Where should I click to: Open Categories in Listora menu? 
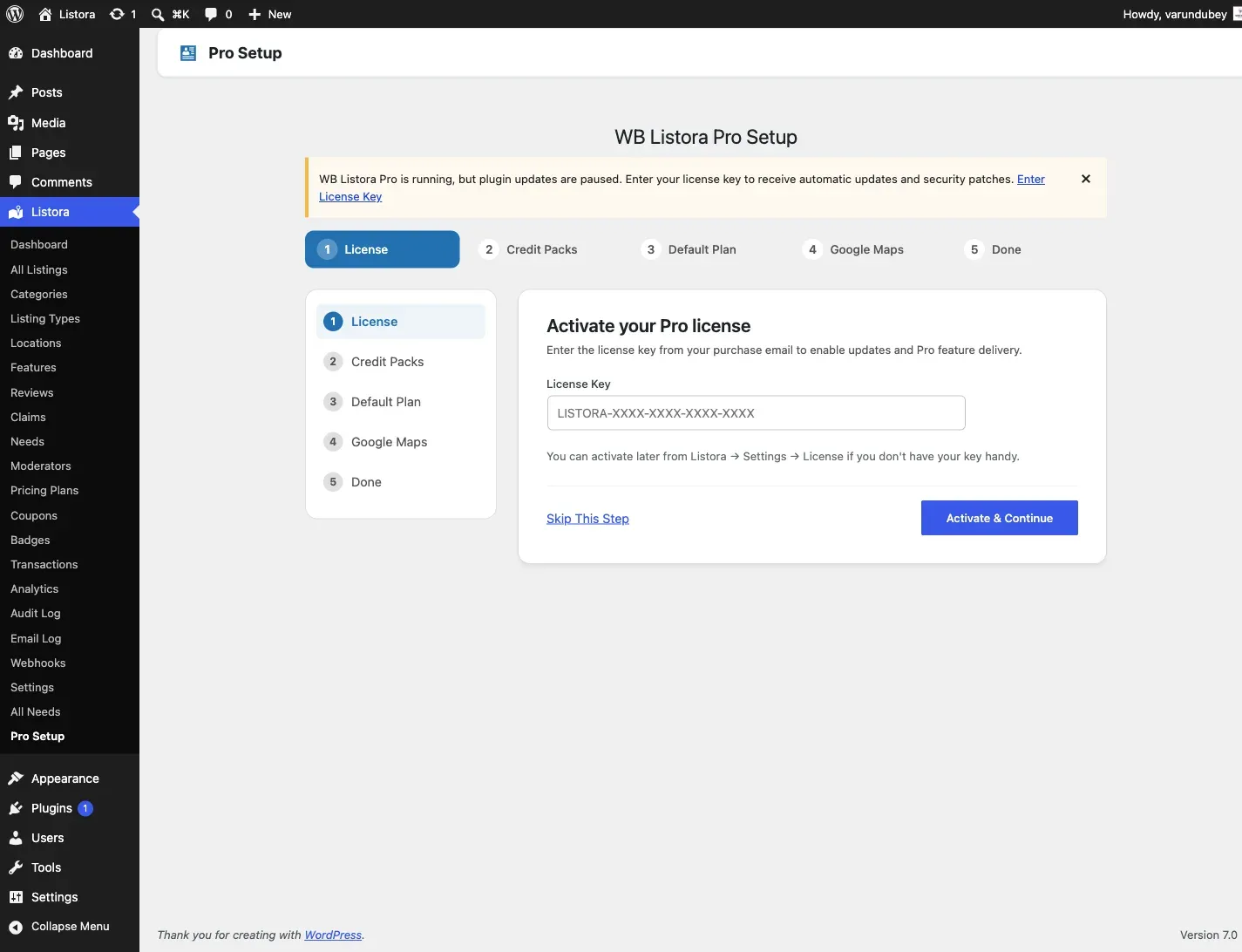(x=39, y=295)
